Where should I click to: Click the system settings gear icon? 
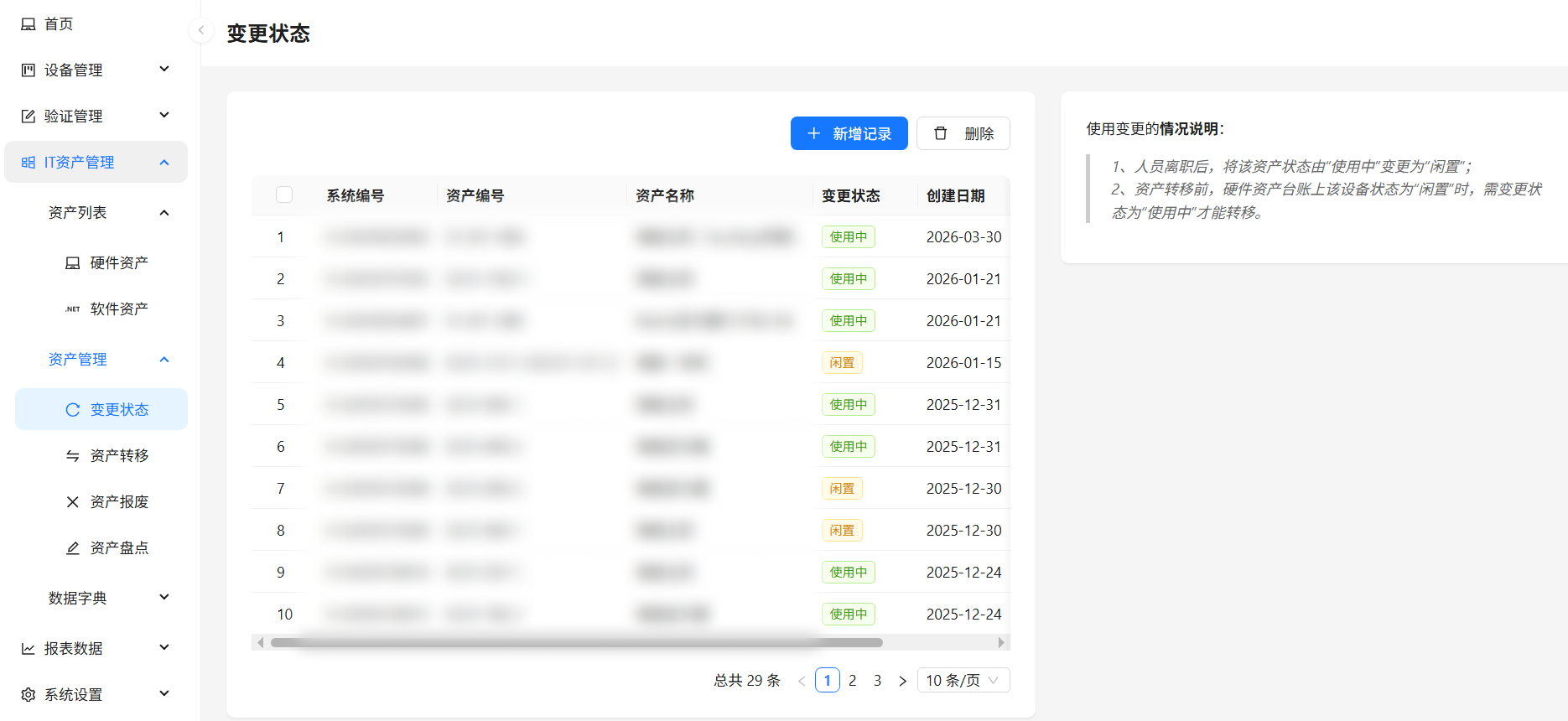pyautogui.click(x=29, y=695)
